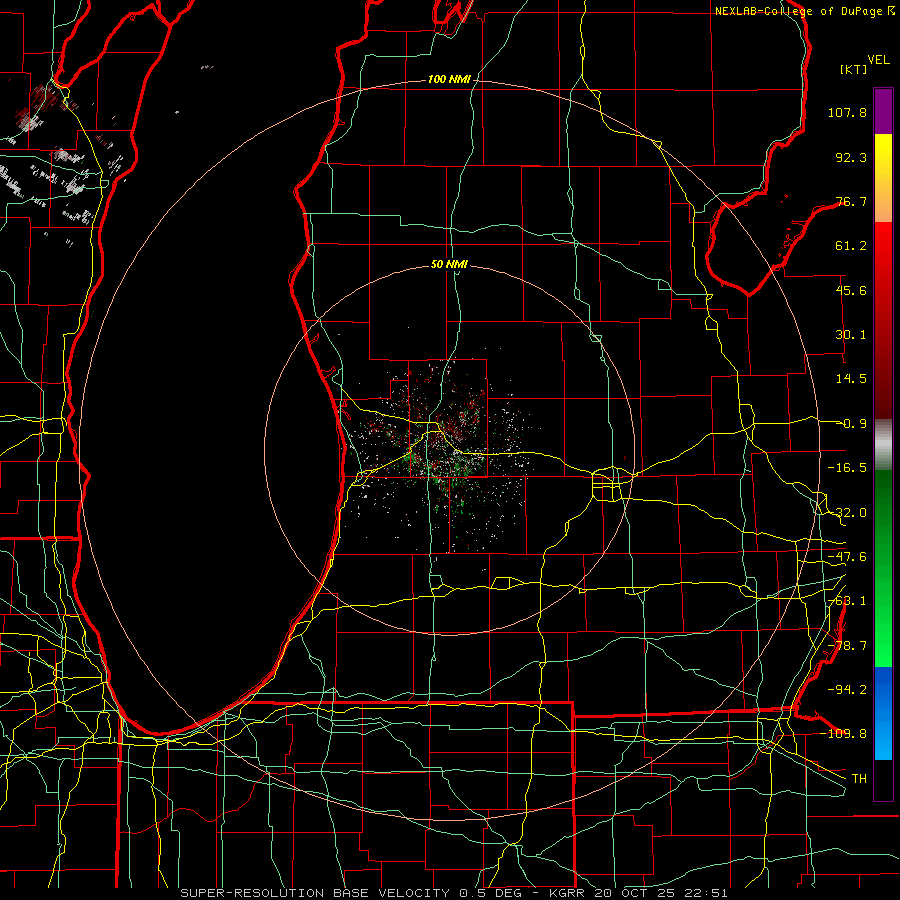The image size is (900, 900).
Task: Click the VEL legend heading
Action: click(x=878, y=60)
